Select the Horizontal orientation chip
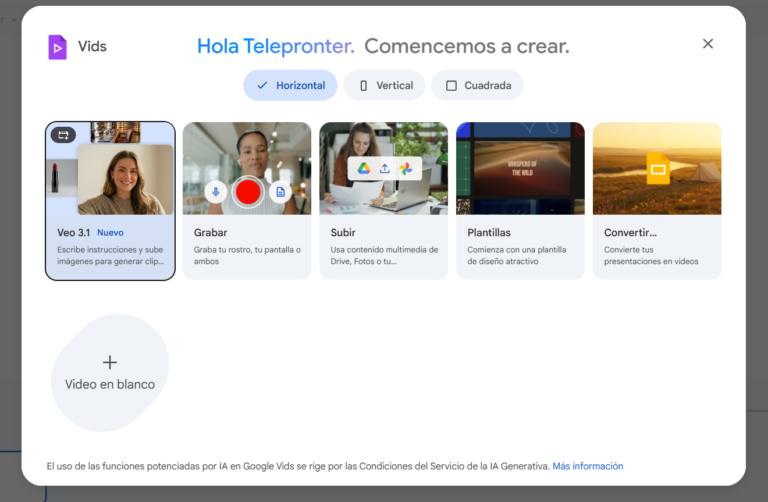Viewport: 768px width, 502px height. coord(290,85)
